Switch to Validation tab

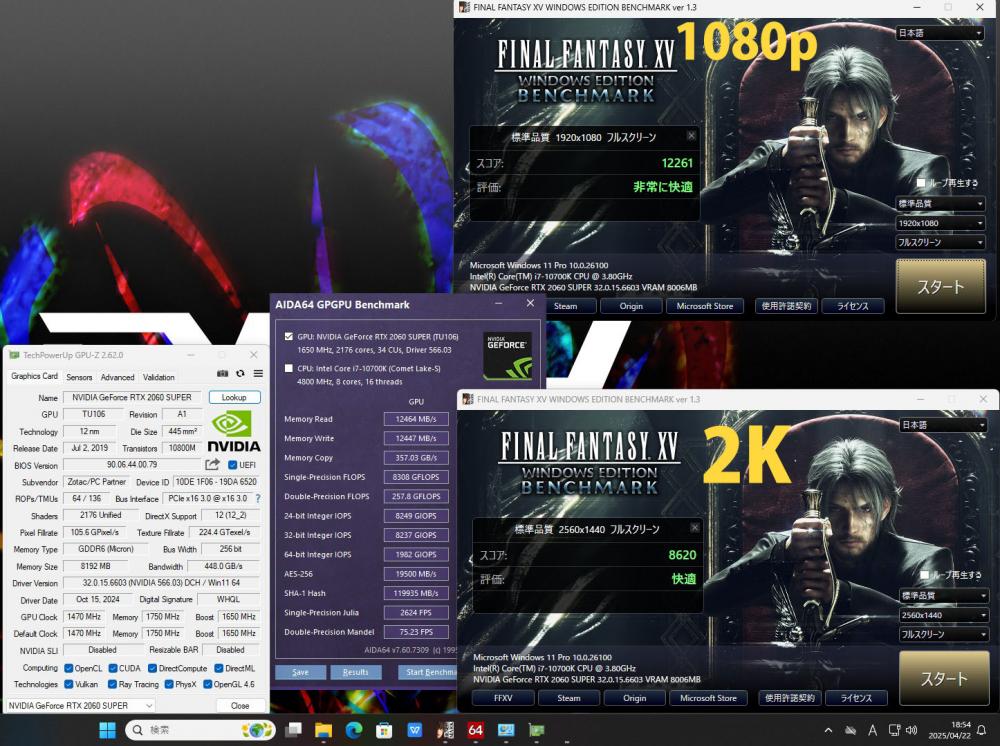pyautogui.click(x=159, y=377)
